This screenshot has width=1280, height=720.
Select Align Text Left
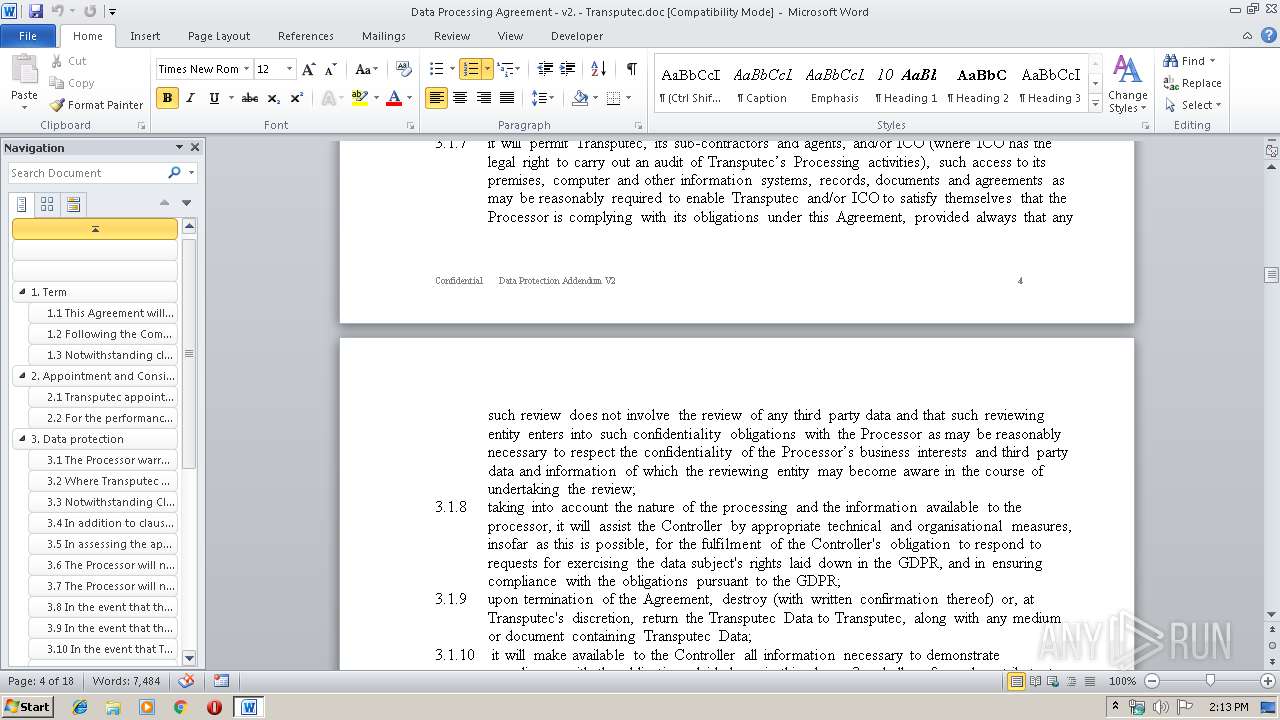coord(436,98)
